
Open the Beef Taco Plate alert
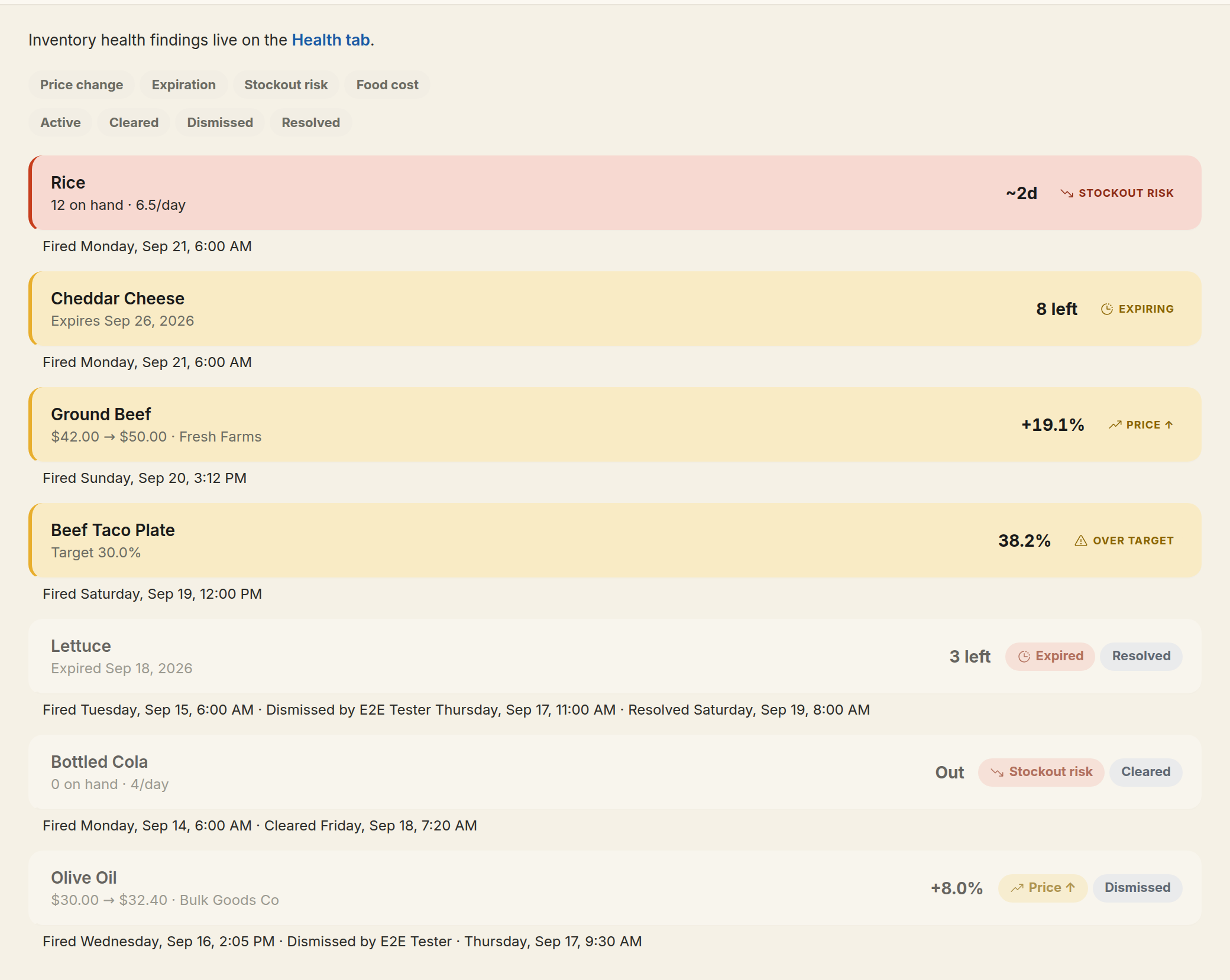[615, 540]
